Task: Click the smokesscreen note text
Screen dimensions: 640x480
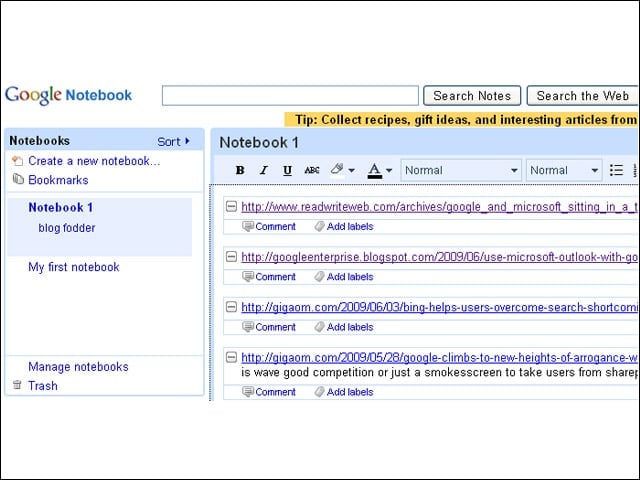Action: (x=439, y=372)
